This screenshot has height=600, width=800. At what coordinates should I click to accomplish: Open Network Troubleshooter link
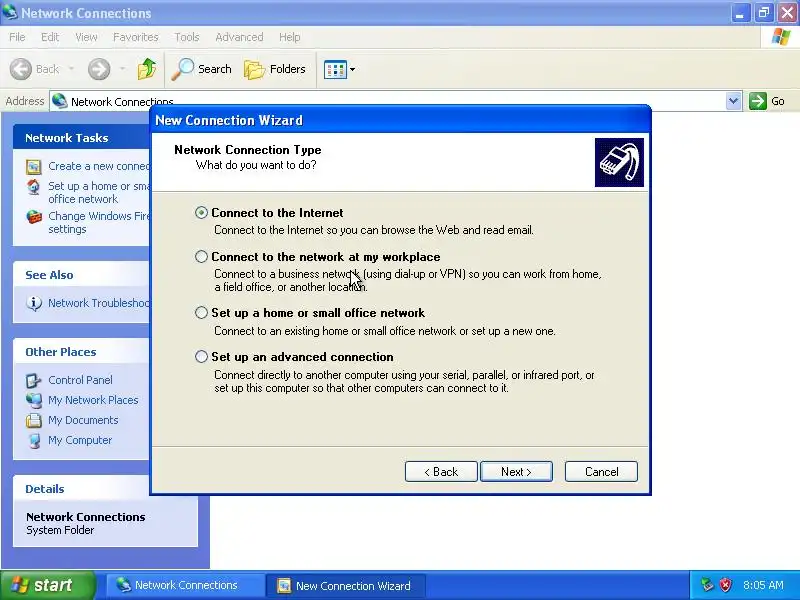[x=99, y=303]
